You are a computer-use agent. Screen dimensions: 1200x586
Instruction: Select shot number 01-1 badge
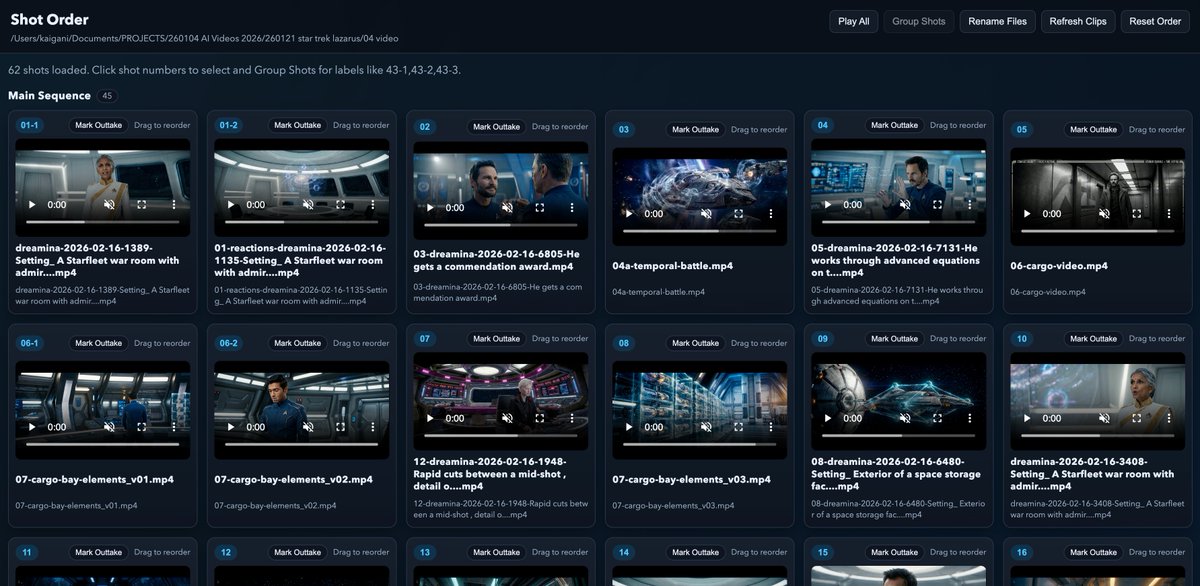pos(29,125)
